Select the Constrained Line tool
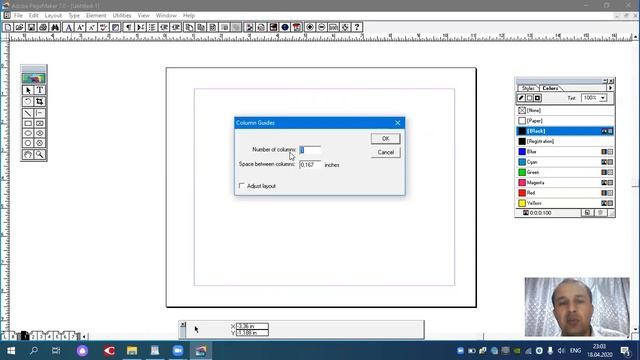The width and height of the screenshot is (640, 360). point(40,113)
